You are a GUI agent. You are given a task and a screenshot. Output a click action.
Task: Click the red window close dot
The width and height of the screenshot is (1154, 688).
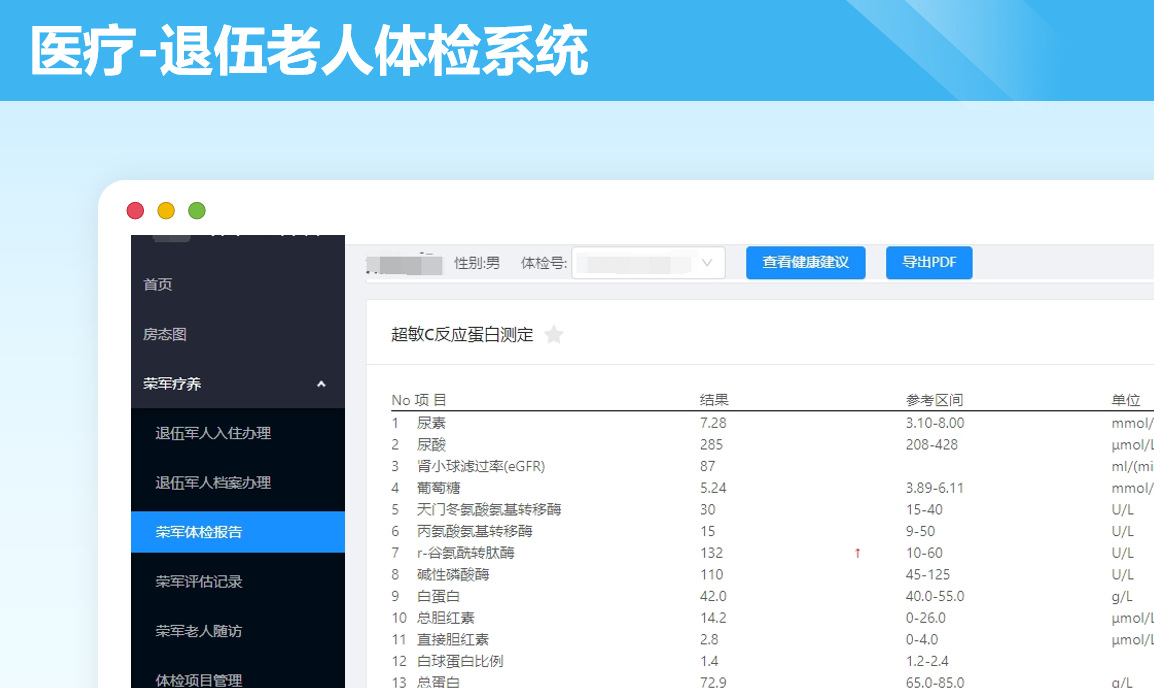pos(135,211)
